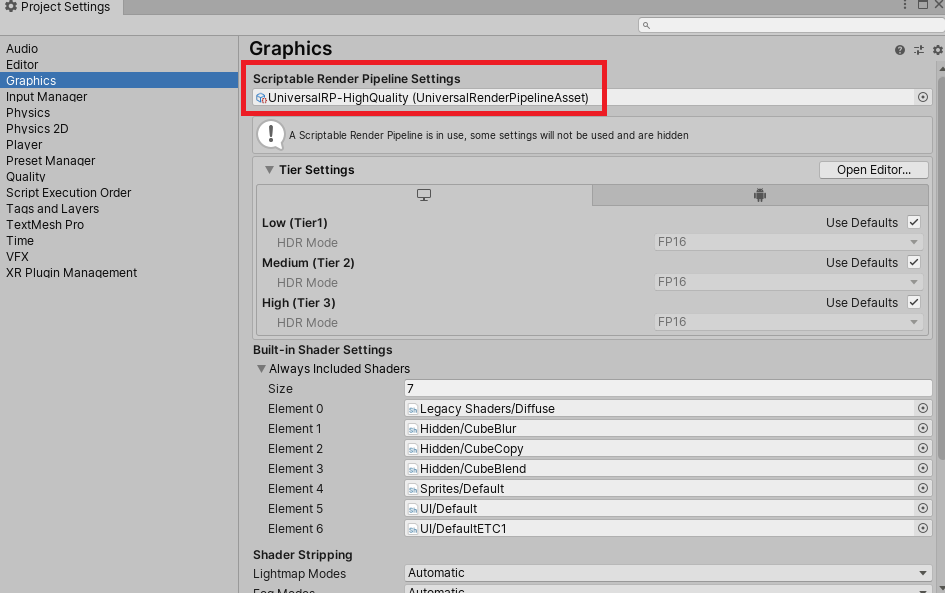Open object picker for UI/Default
The width and height of the screenshot is (945, 593).
tap(923, 508)
